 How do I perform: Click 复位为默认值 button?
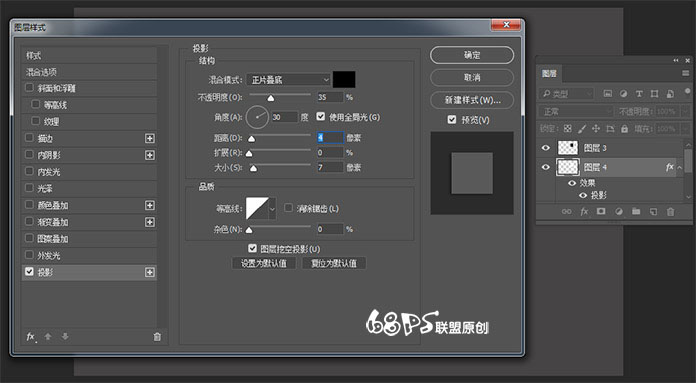(x=334, y=263)
